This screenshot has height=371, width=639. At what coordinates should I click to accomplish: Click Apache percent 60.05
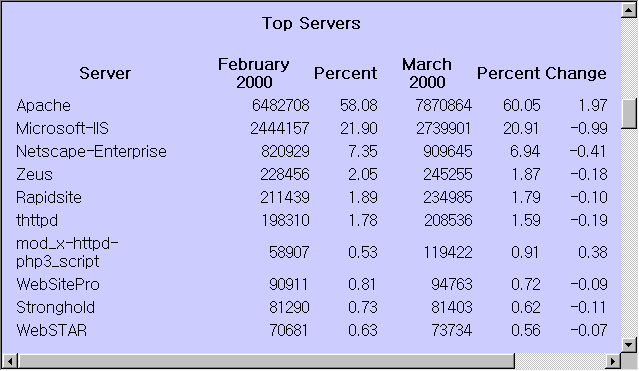tap(522, 106)
